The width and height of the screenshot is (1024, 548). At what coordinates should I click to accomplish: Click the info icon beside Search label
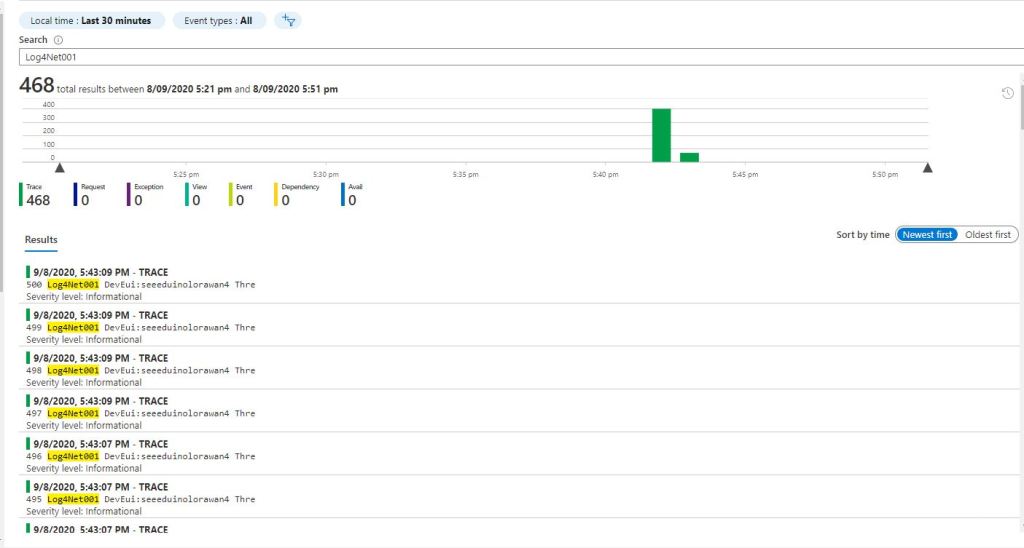pyautogui.click(x=57, y=40)
